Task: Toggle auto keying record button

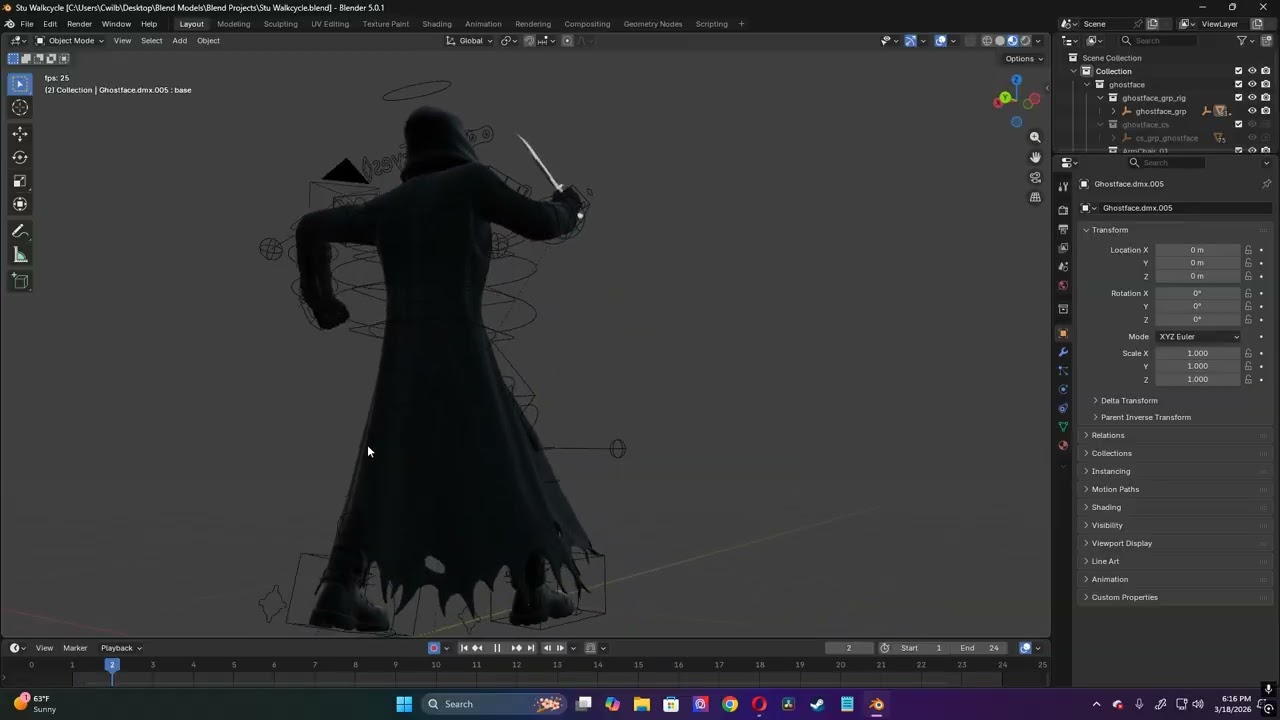Action: 434,648
